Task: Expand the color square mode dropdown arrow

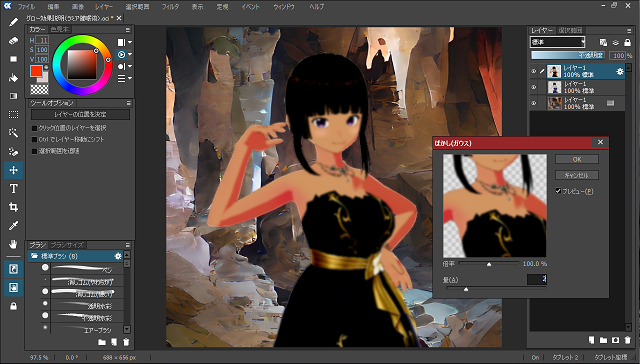Action: pyautogui.click(x=130, y=42)
